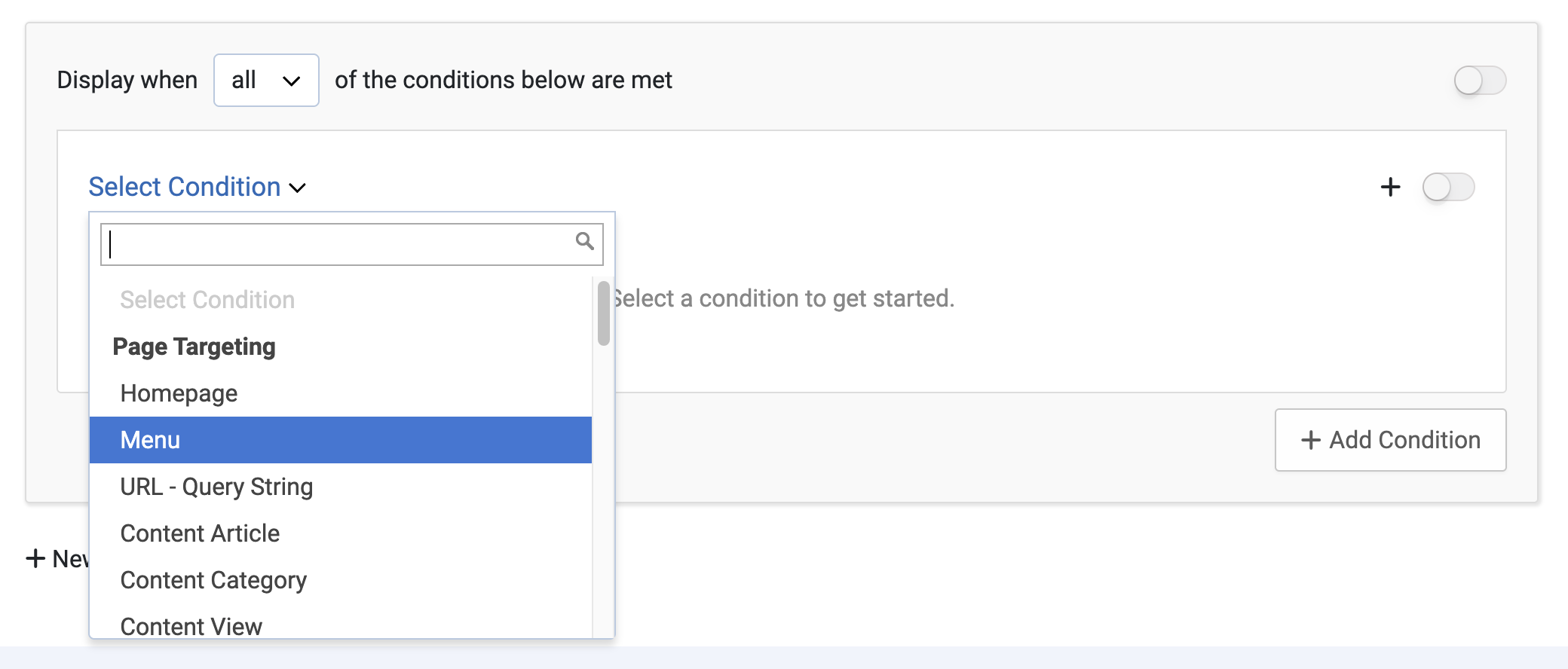Click the search magnifier icon in dropdown

[584, 241]
